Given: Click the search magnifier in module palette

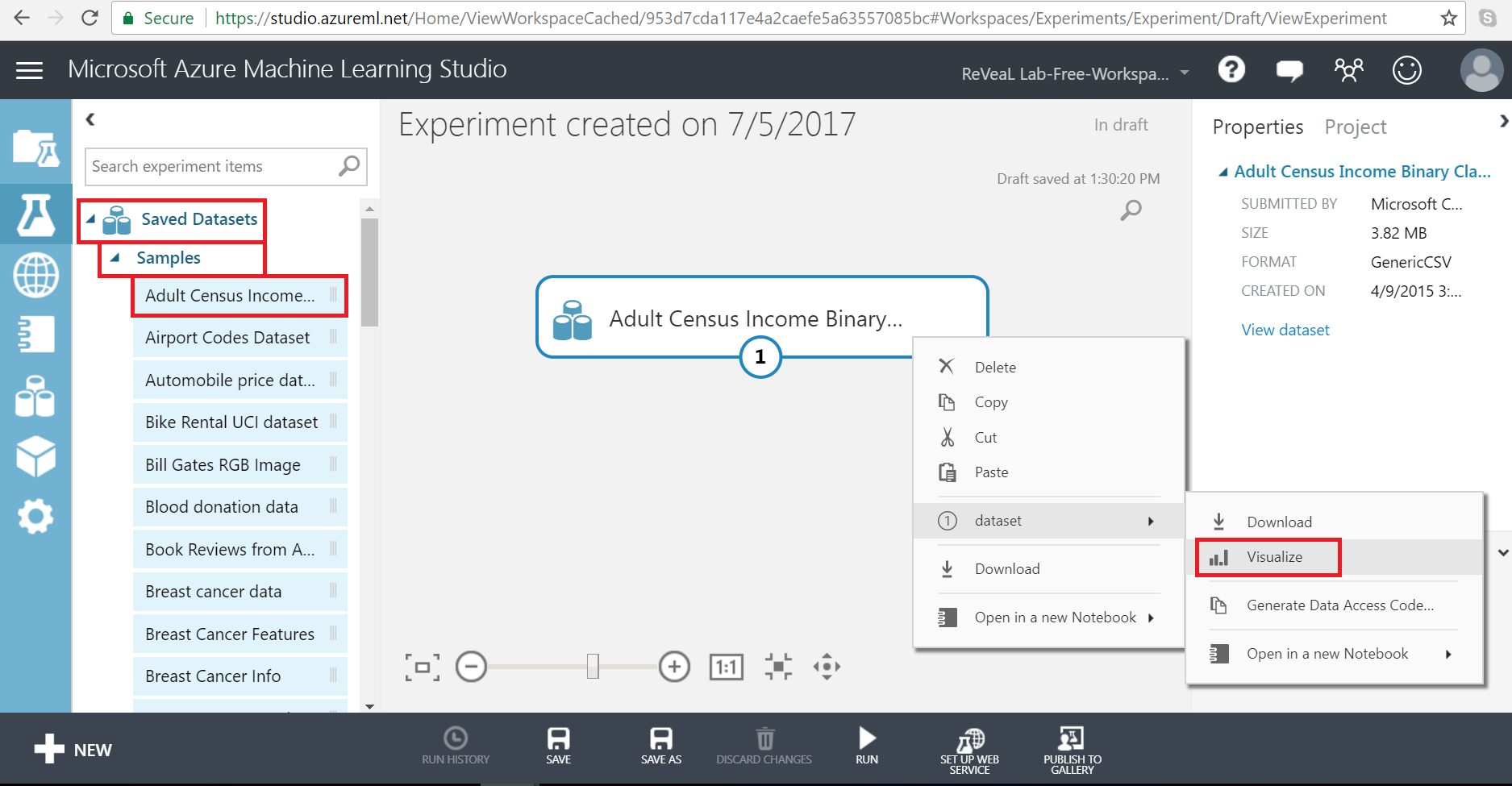Looking at the screenshot, I should 349,166.
